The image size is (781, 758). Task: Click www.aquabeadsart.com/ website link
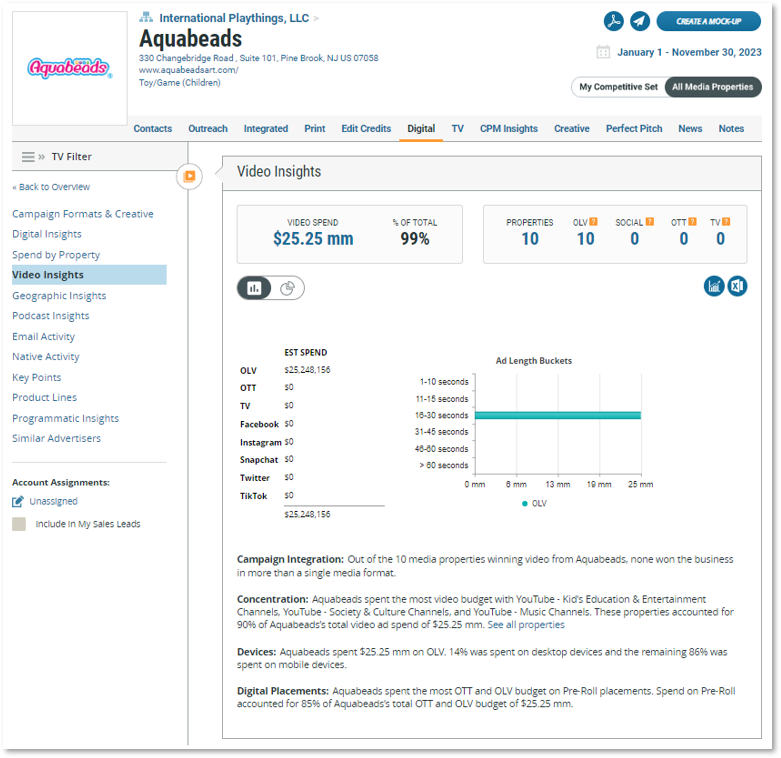(189, 70)
